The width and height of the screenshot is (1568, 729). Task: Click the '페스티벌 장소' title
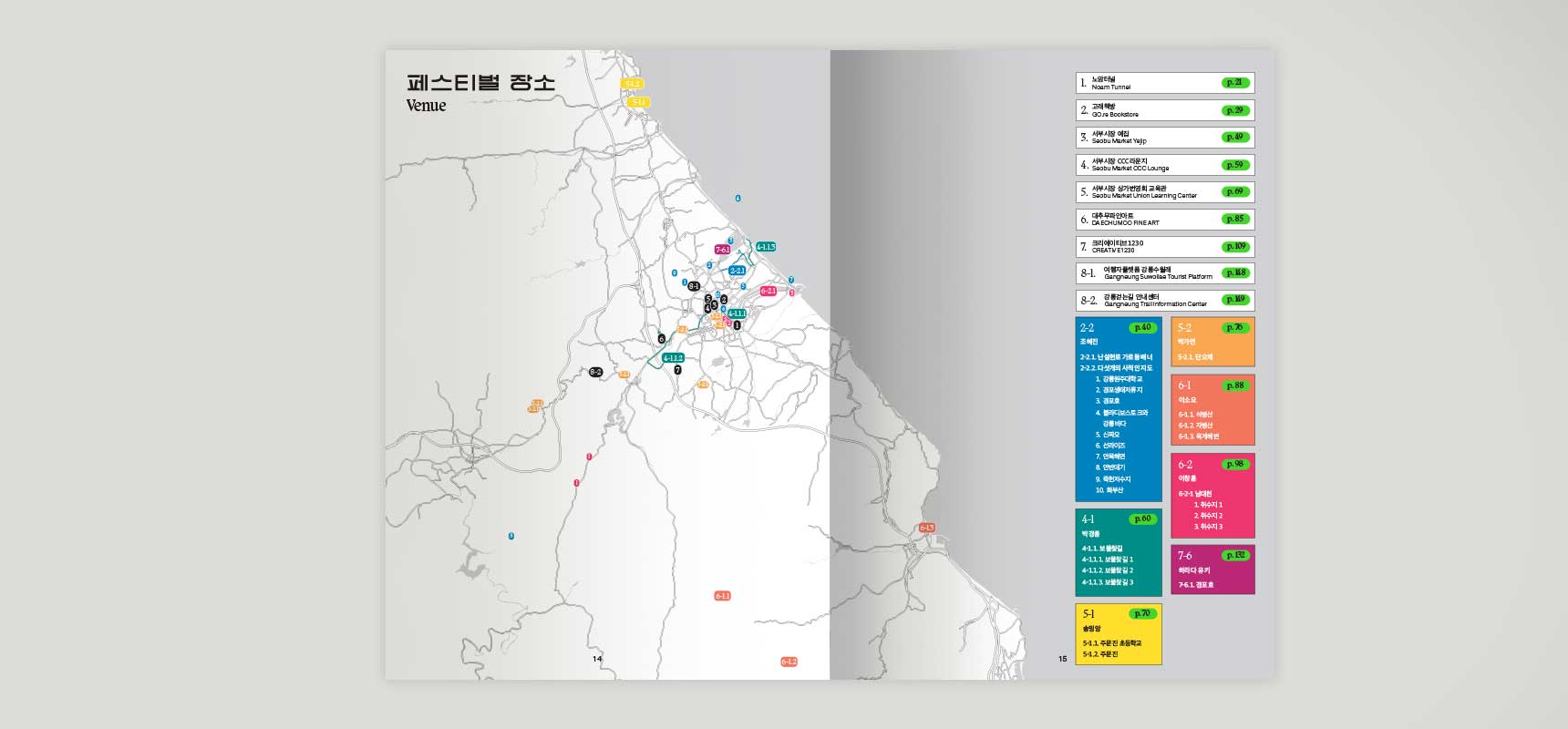[x=480, y=82]
